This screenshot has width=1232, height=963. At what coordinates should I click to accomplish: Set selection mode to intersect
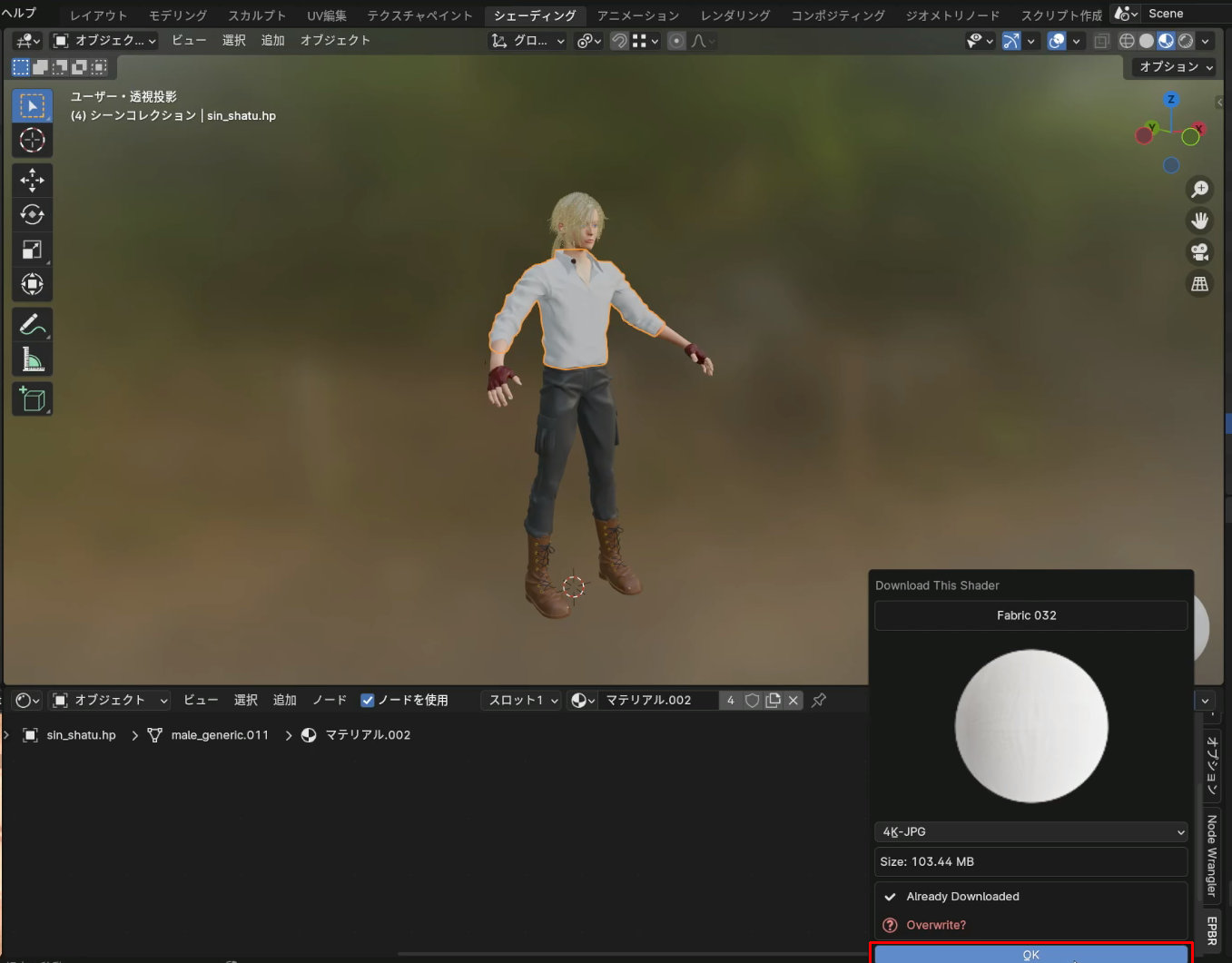100,67
